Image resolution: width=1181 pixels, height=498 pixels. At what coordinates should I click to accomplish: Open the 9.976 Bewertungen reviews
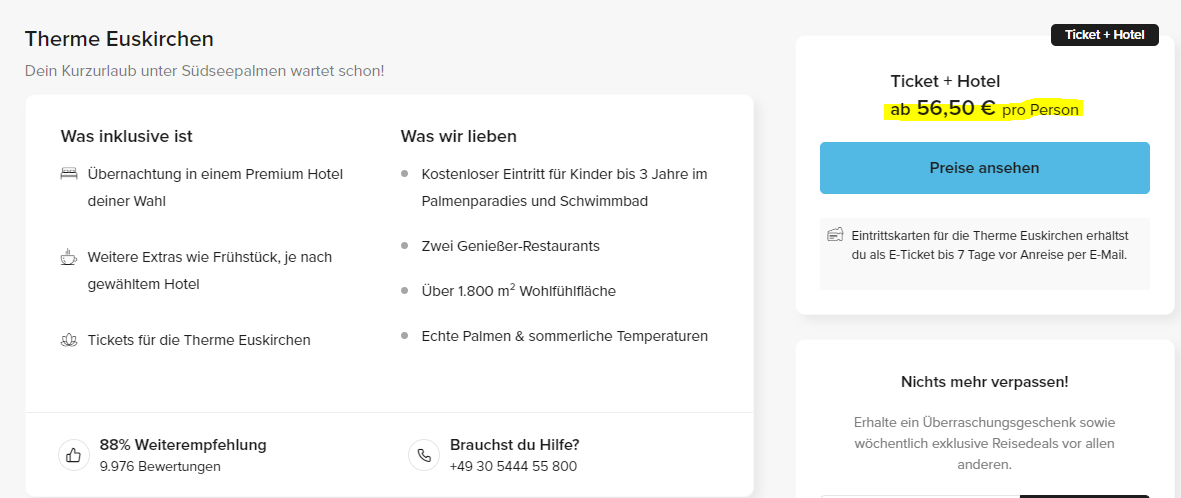pyautogui.click(x=160, y=466)
